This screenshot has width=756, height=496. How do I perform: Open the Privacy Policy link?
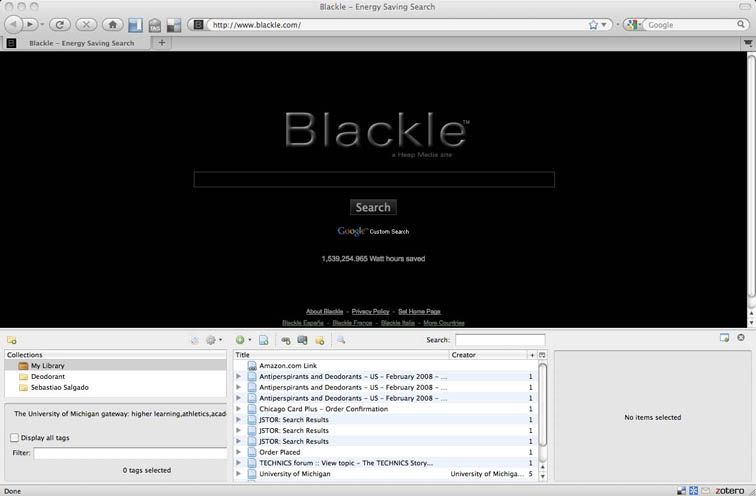[x=370, y=311]
